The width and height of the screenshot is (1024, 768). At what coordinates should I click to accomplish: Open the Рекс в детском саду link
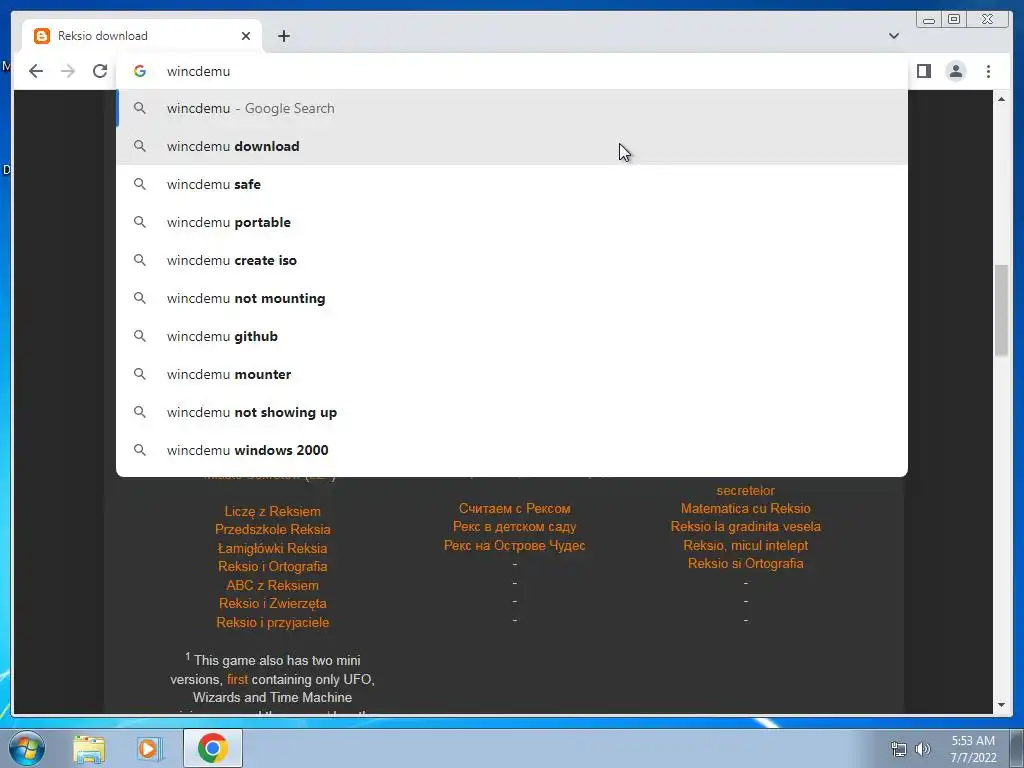click(515, 526)
